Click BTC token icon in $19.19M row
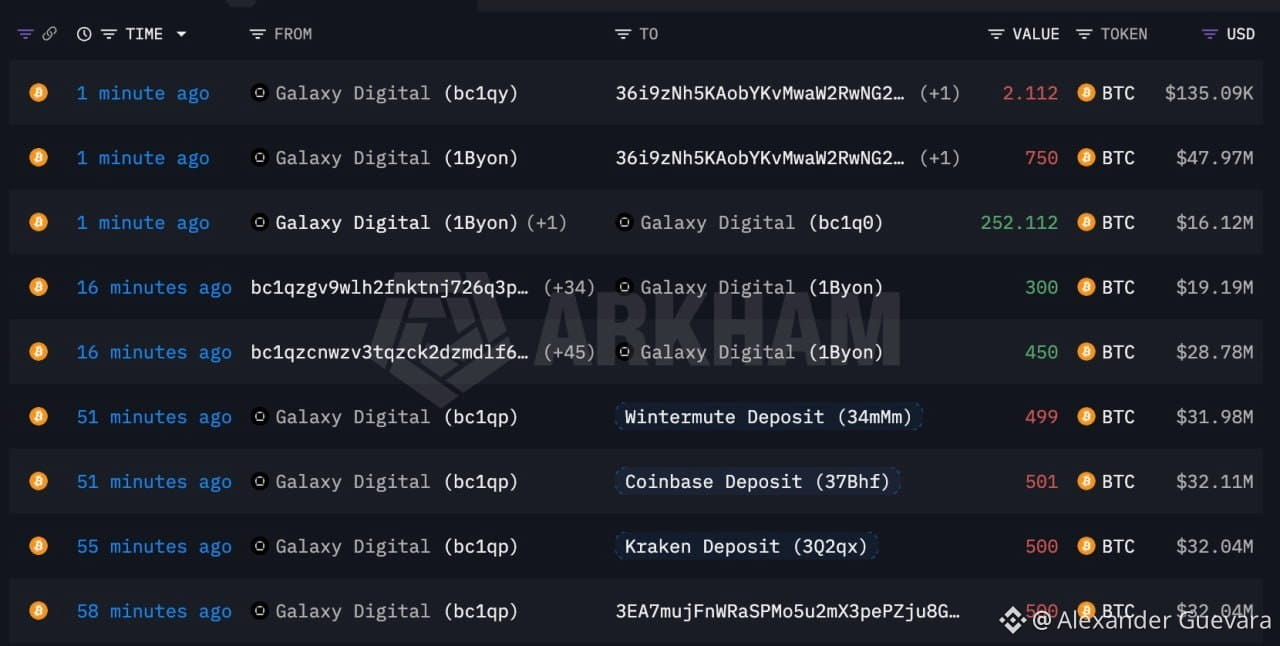1280x646 pixels. coord(1086,287)
